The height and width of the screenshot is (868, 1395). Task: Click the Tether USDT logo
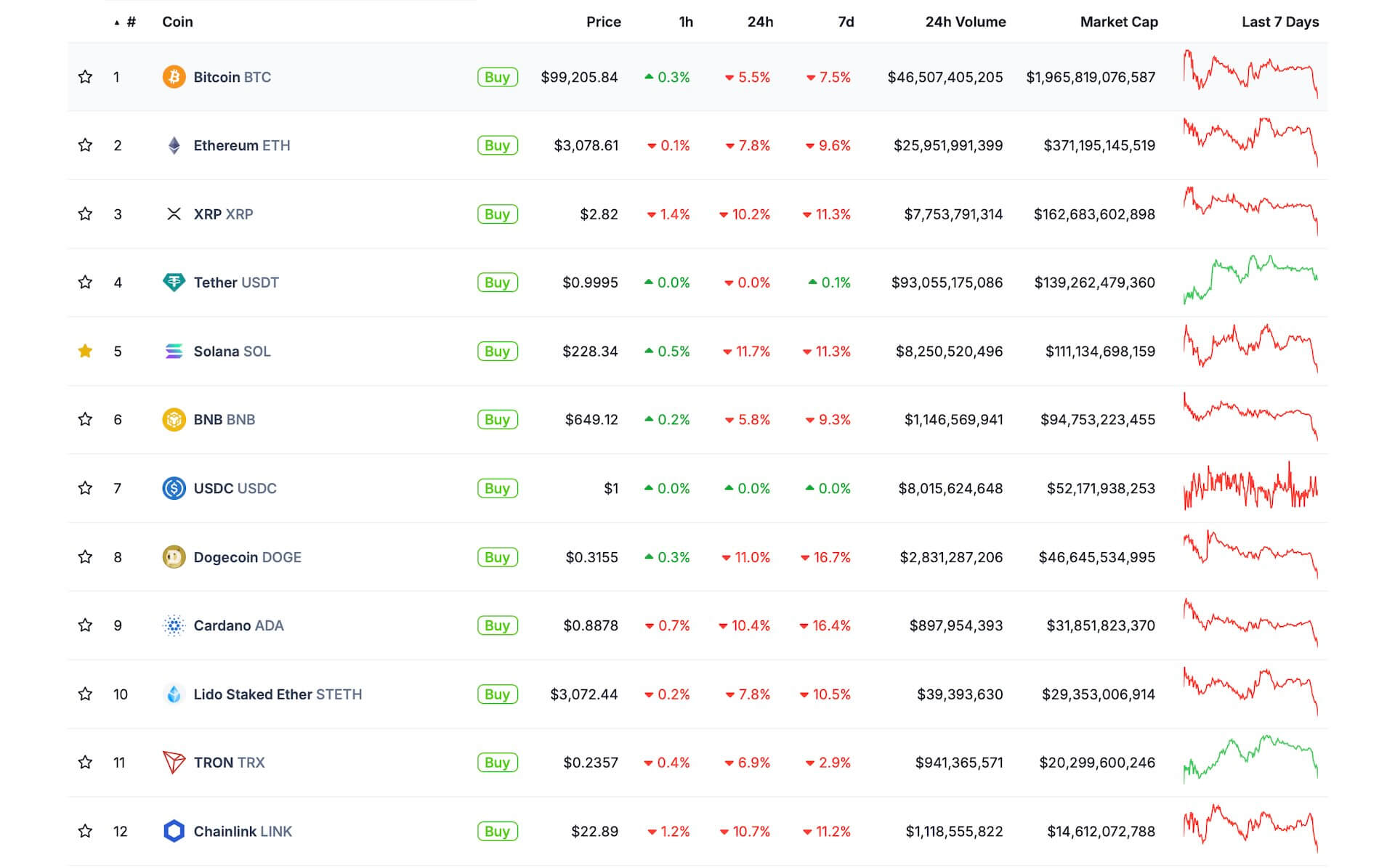click(174, 283)
